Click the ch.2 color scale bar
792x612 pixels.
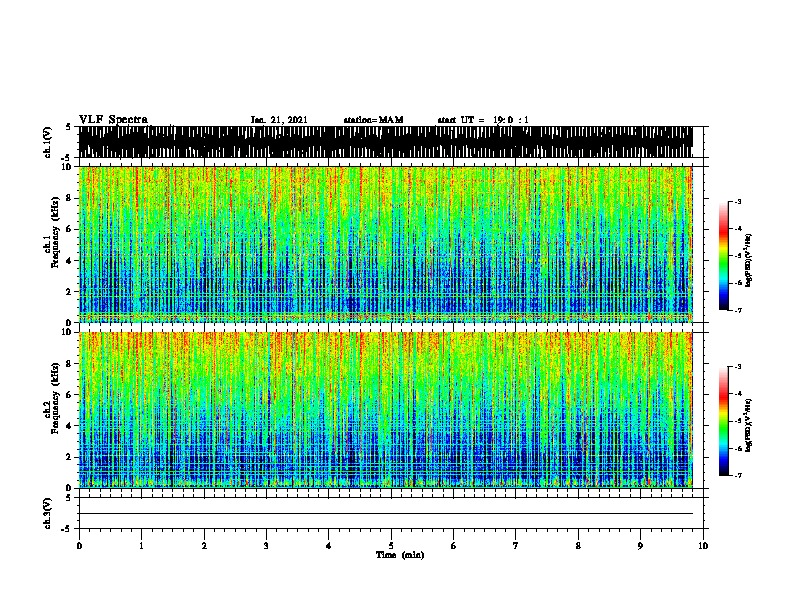click(x=724, y=421)
